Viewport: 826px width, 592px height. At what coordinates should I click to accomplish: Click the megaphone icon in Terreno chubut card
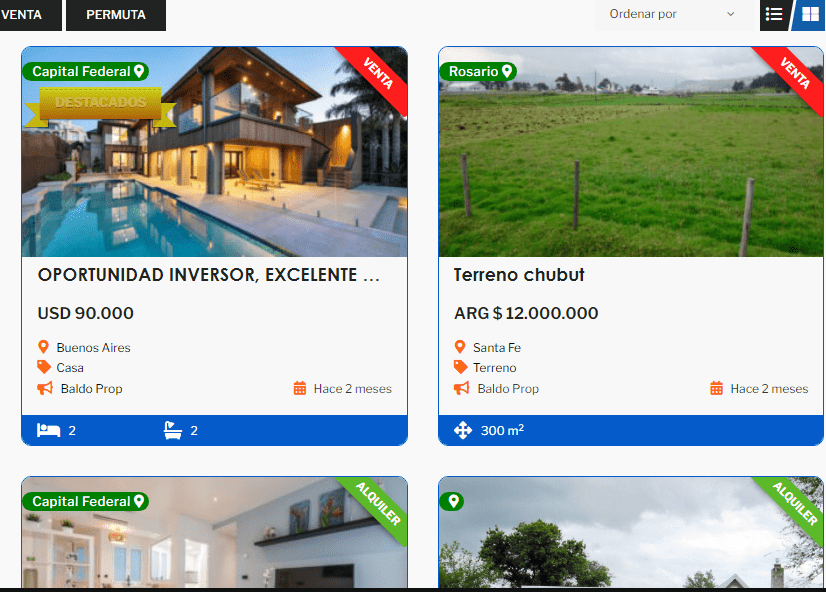tap(461, 388)
